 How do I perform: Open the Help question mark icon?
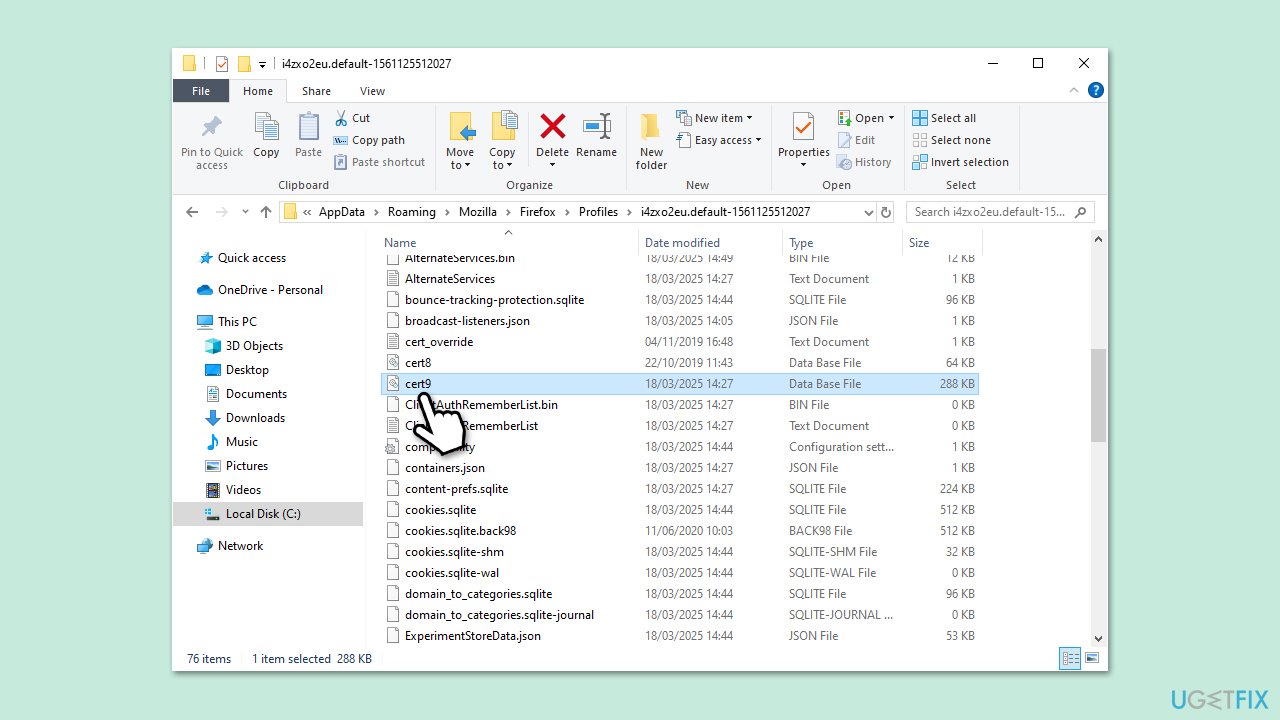pyautogui.click(x=1095, y=91)
